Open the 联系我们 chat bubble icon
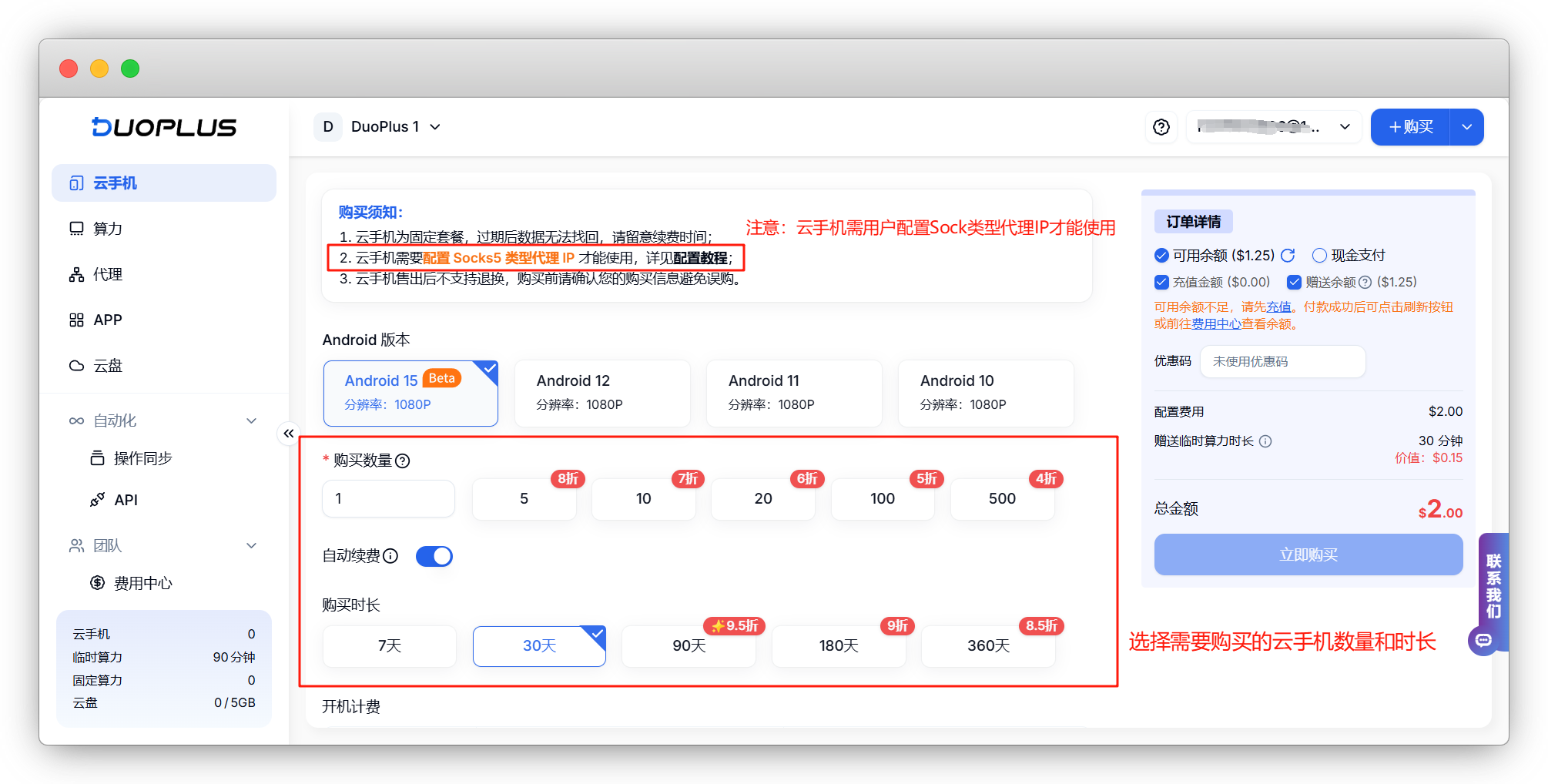1548x784 pixels. [x=1483, y=640]
